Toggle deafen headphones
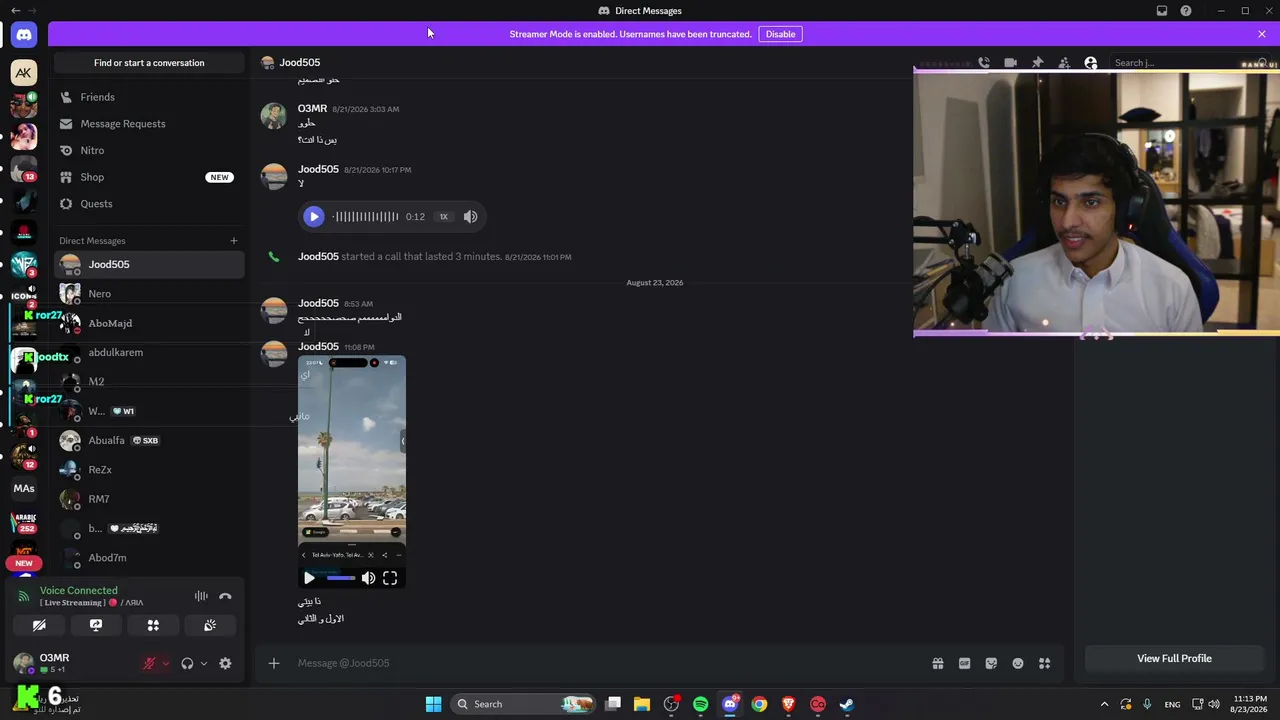The width and height of the screenshot is (1280, 720). (x=187, y=664)
